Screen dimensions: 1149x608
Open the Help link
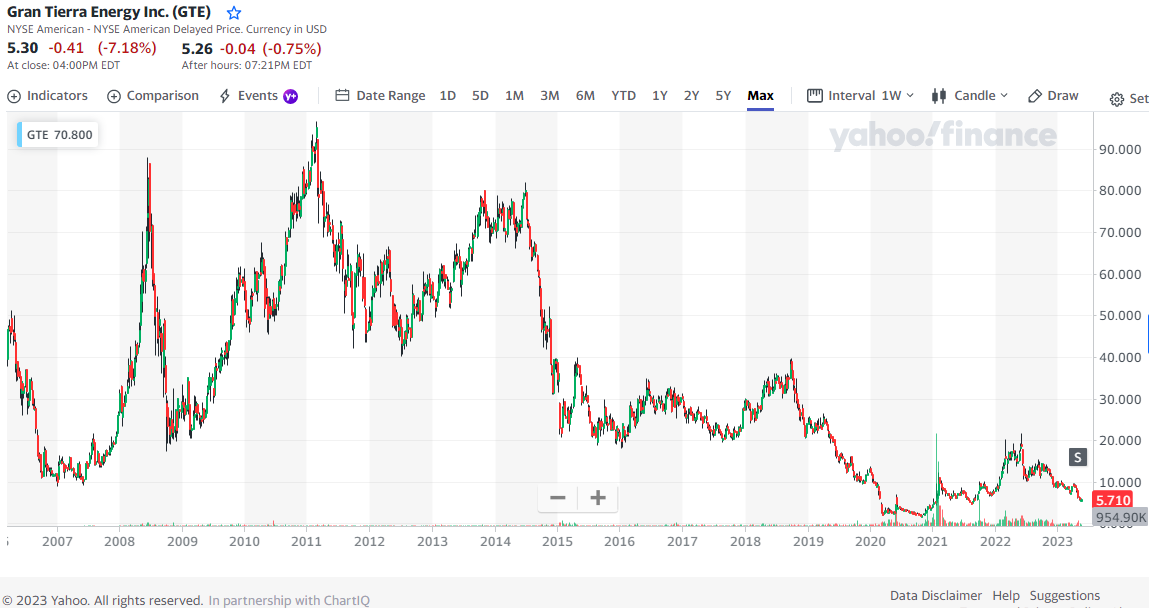[x=1006, y=596]
